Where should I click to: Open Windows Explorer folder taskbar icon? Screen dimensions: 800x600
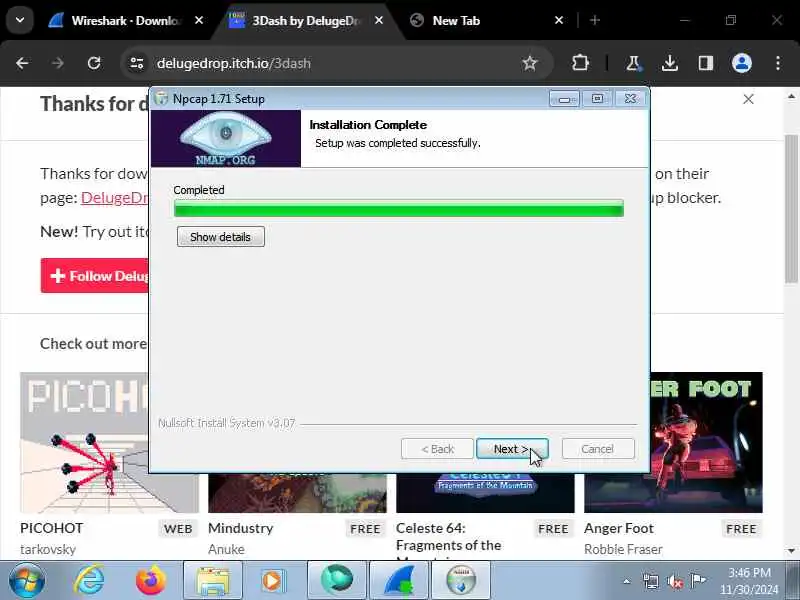tap(213, 580)
